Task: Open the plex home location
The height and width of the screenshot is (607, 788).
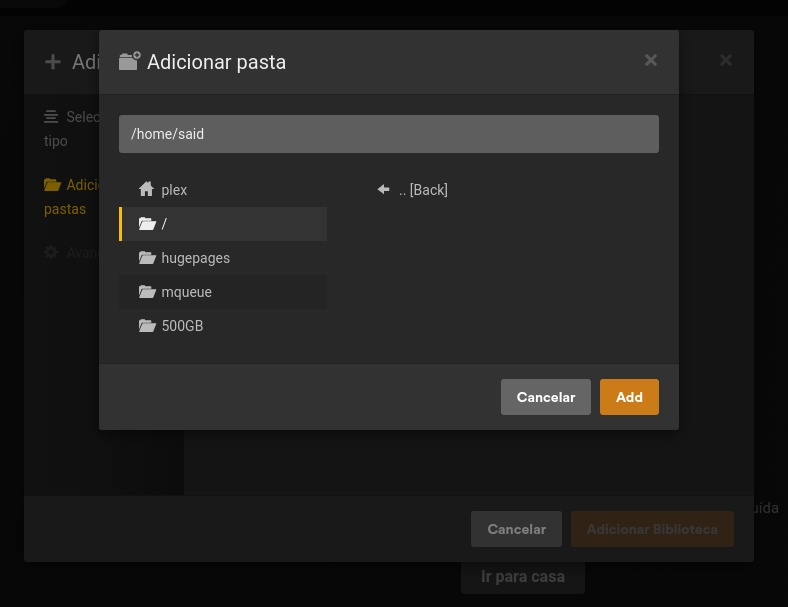Action: pos(223,190)
